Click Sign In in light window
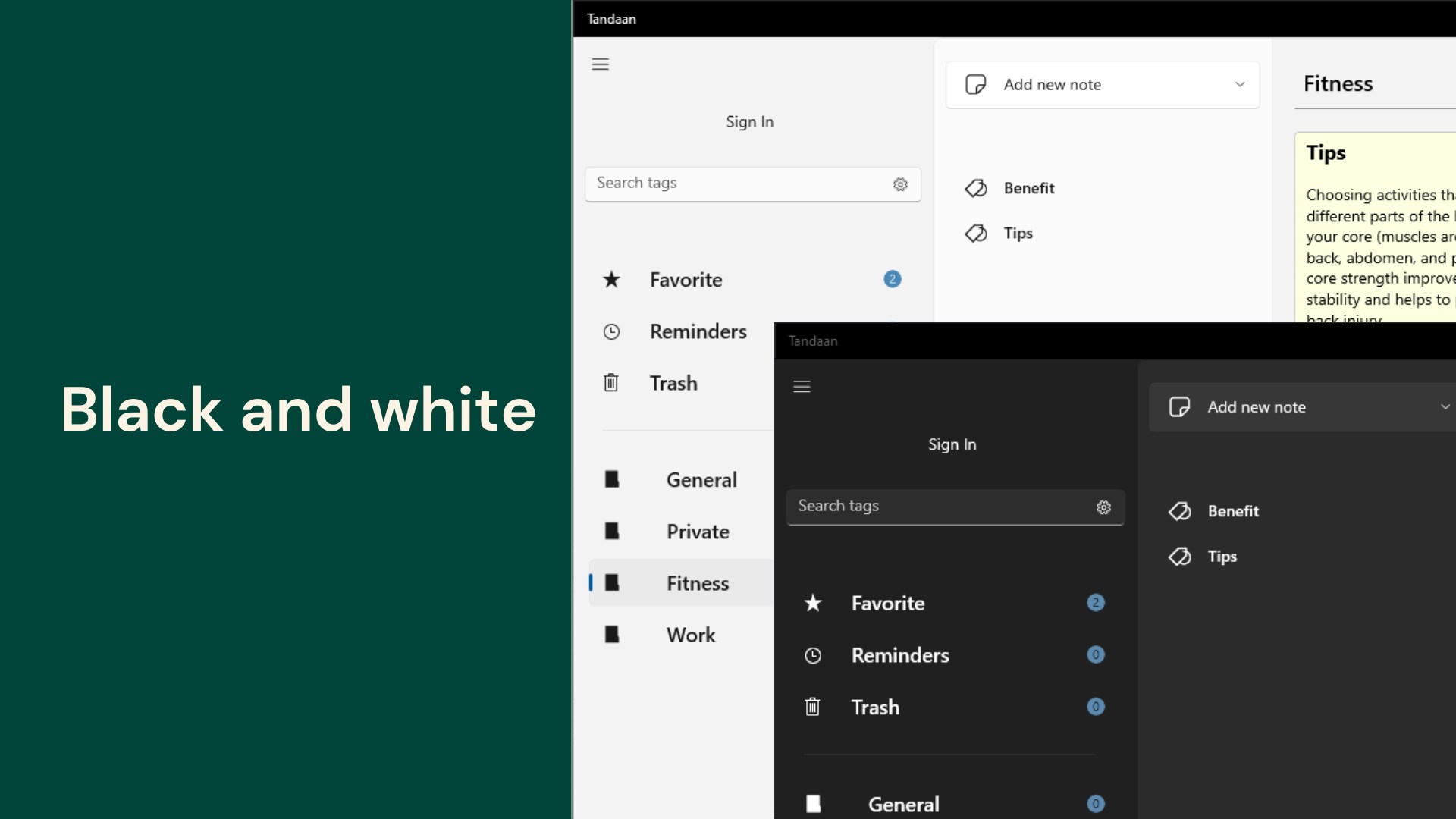The height and width of the screenshot is (819, 1456). coord(749,122)
